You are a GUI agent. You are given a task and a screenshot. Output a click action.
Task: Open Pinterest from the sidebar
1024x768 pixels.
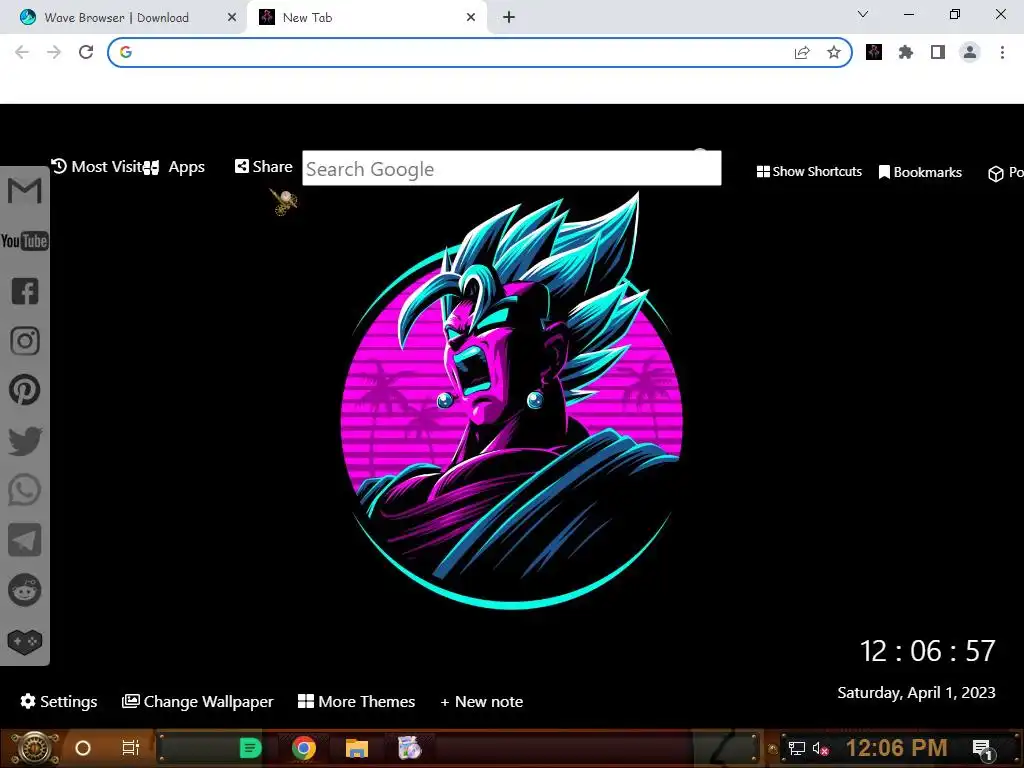click(x=25, y=391)
